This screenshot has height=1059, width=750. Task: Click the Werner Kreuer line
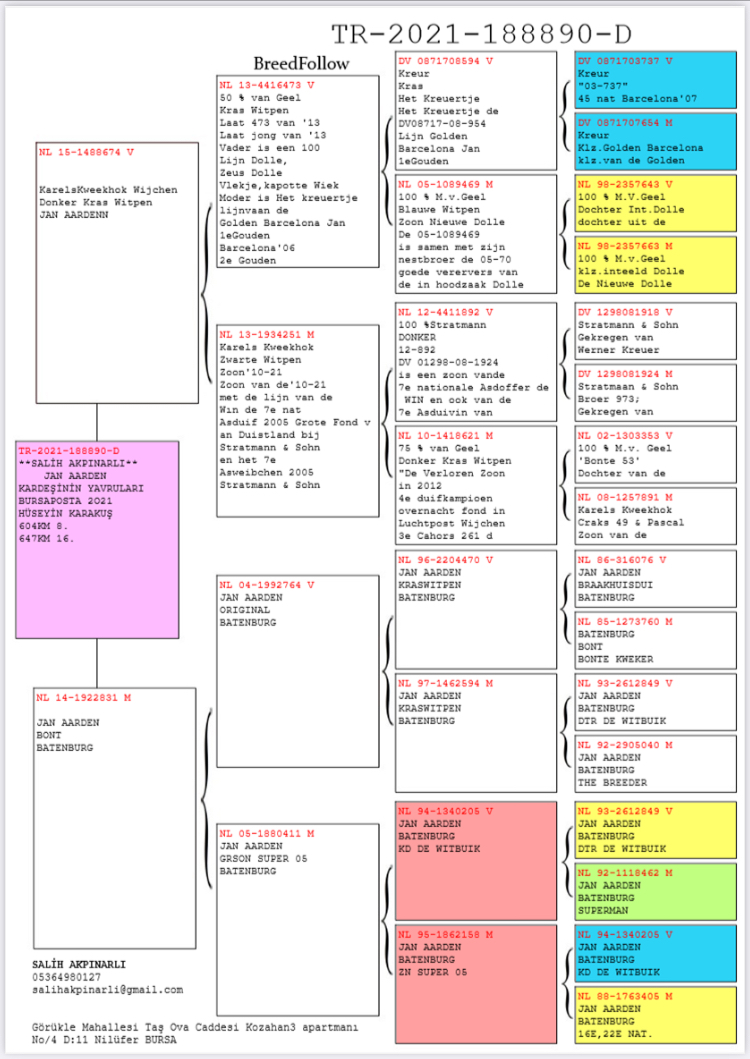point(618,350)
